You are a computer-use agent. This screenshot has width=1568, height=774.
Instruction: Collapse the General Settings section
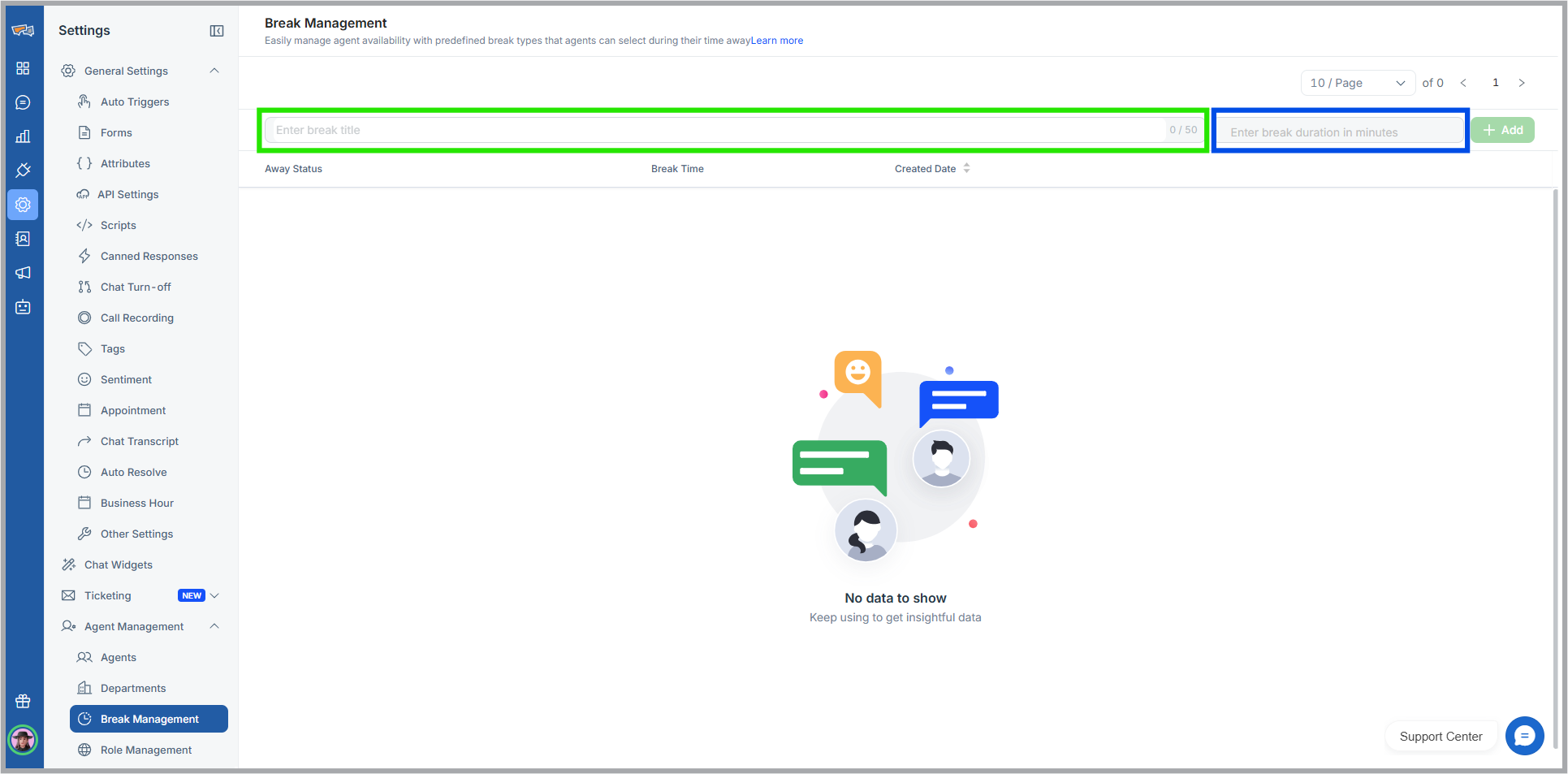214,71
